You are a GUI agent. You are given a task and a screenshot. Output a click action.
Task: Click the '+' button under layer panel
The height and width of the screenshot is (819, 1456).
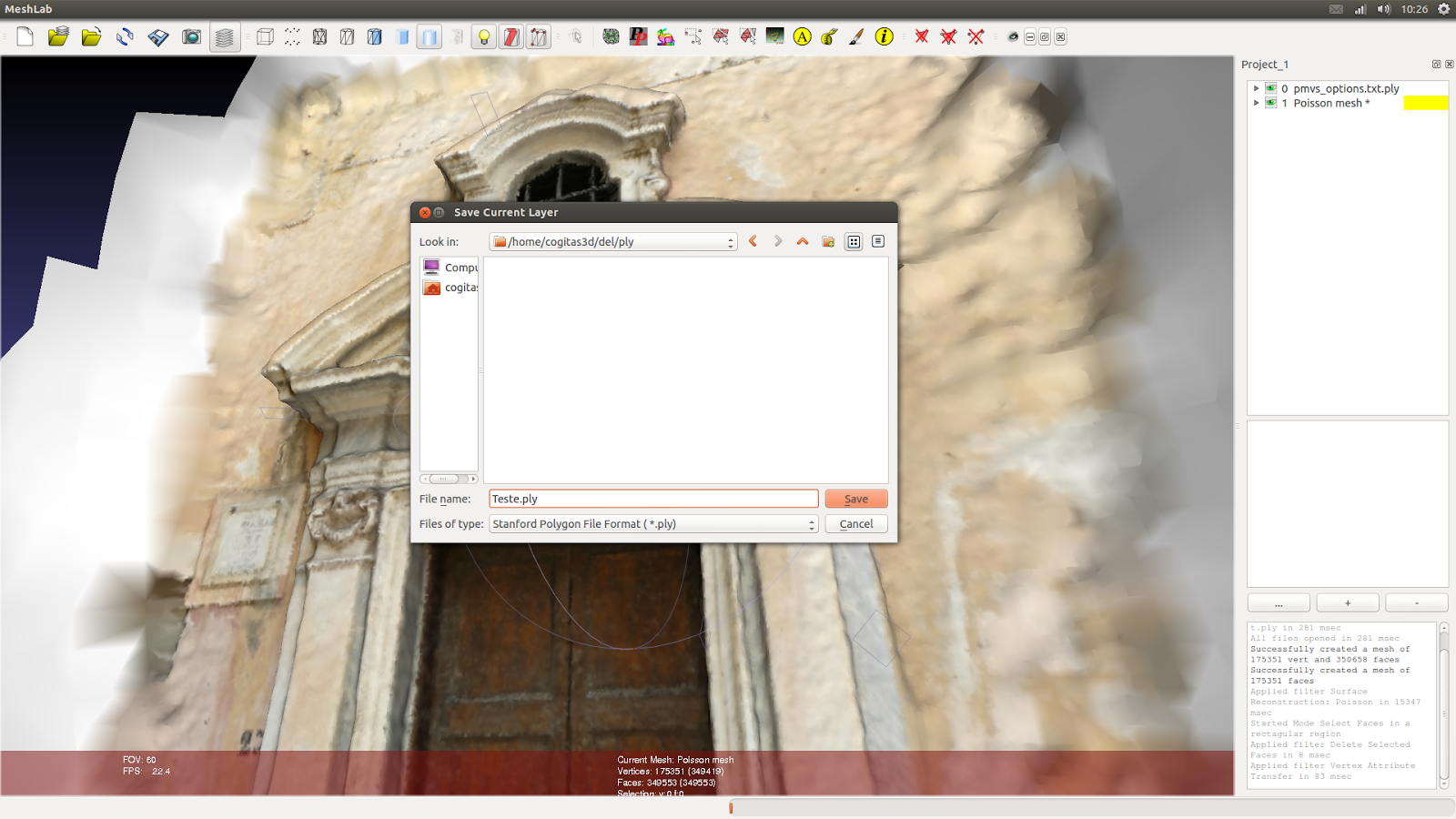tap(1348, 603)
